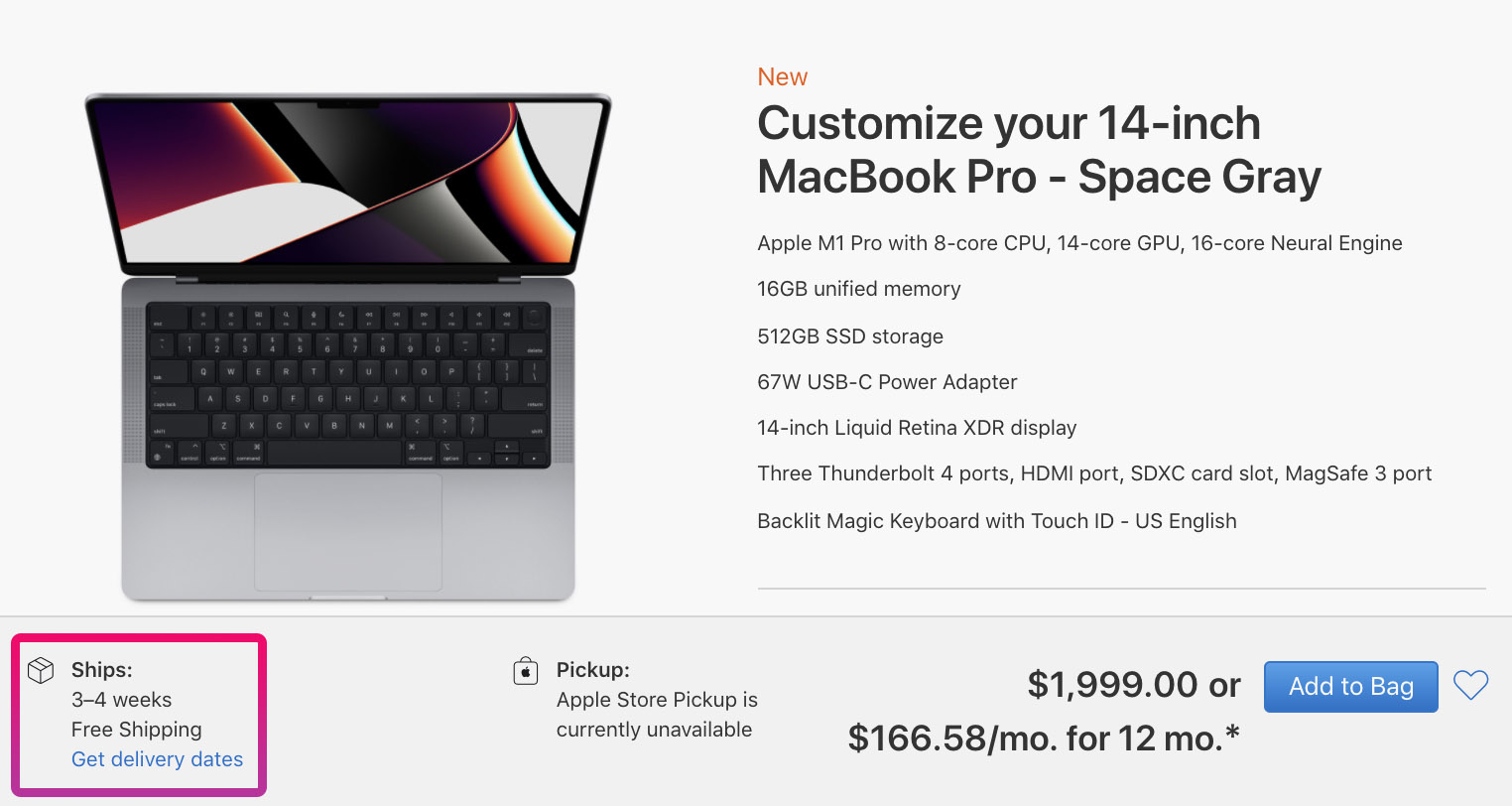Click the orange New label
This screenshot has height=806, width=1512.
click(782, 77)
